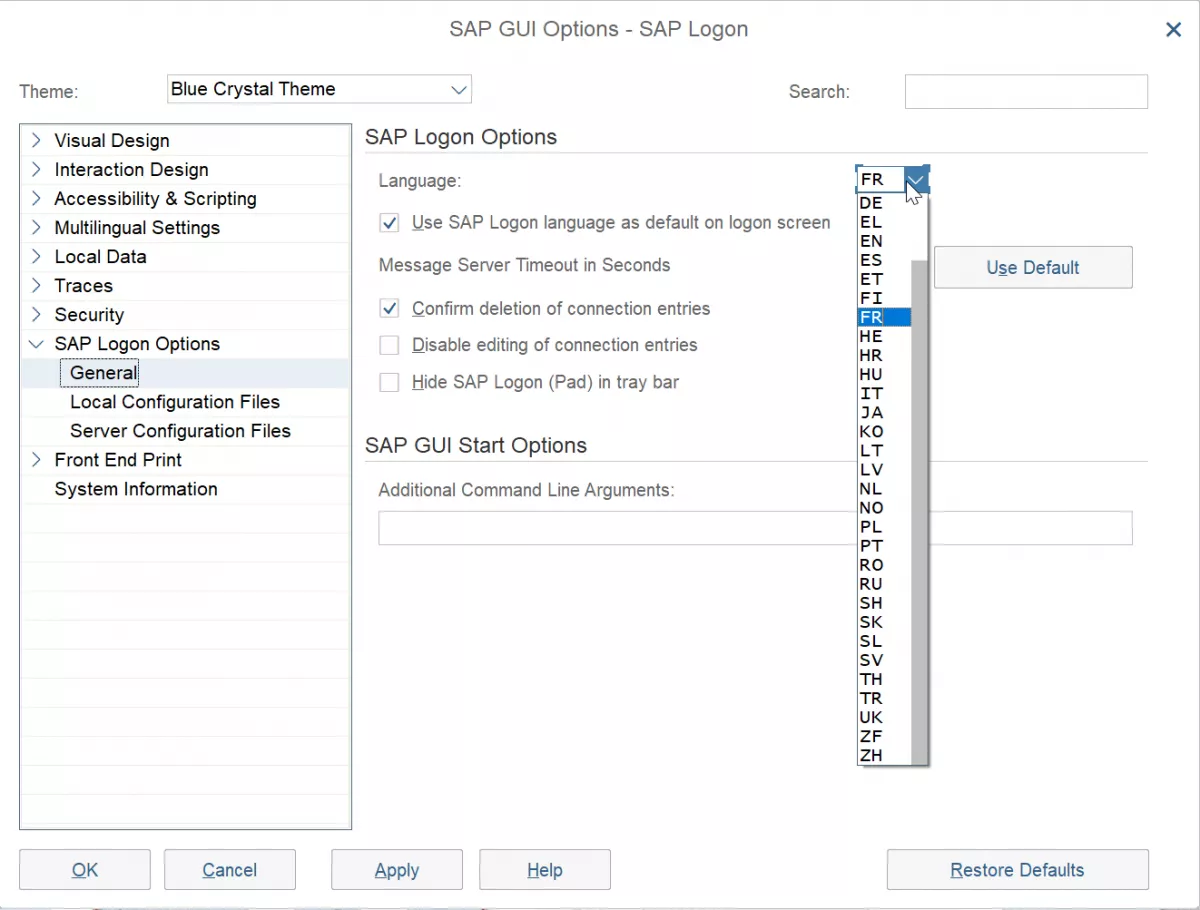Expand the Front End Print node
Image resolution: width=1200 pixels, height=910 pixels.
(x=37, y=460)
